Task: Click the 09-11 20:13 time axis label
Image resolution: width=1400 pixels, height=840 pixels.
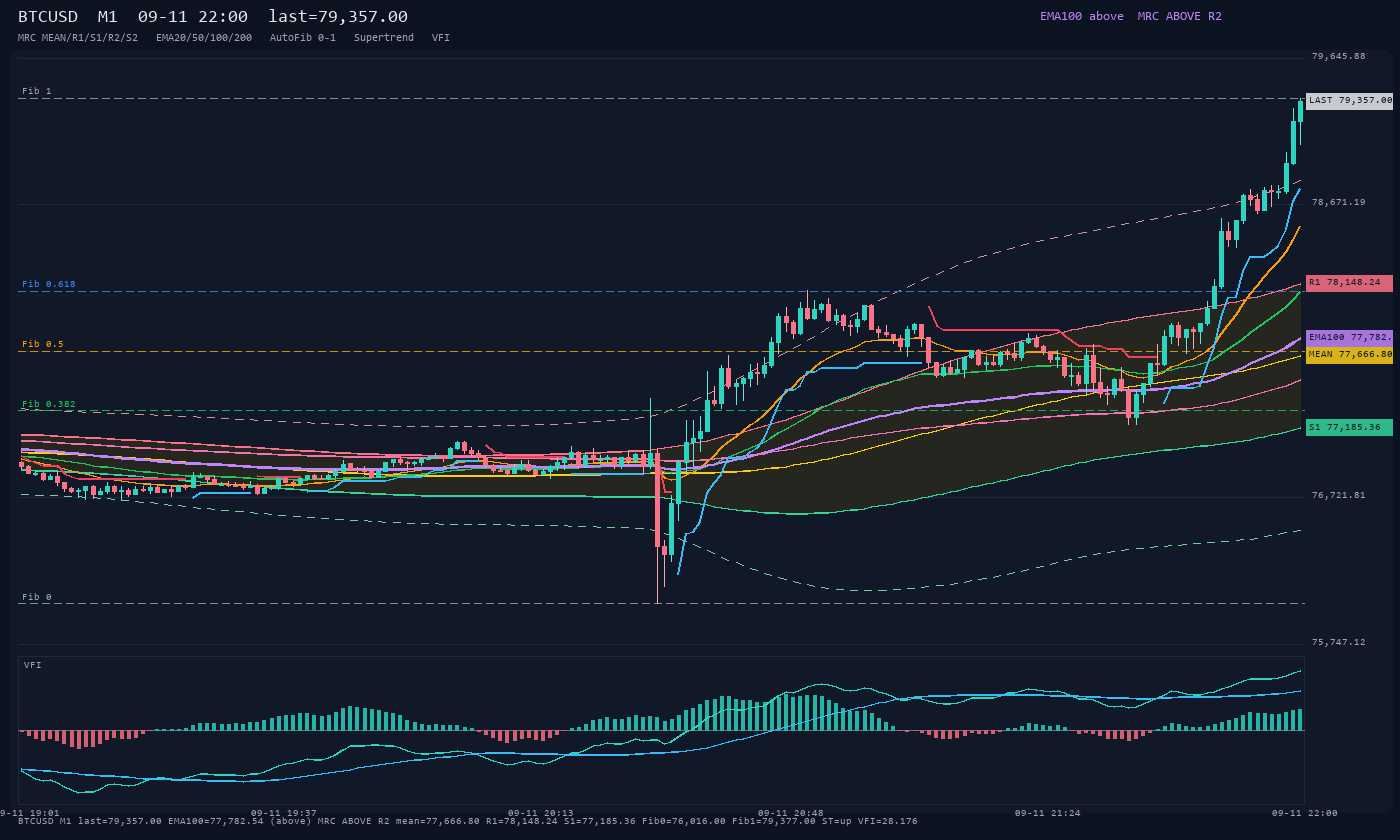Action: [x=541, y=813]
